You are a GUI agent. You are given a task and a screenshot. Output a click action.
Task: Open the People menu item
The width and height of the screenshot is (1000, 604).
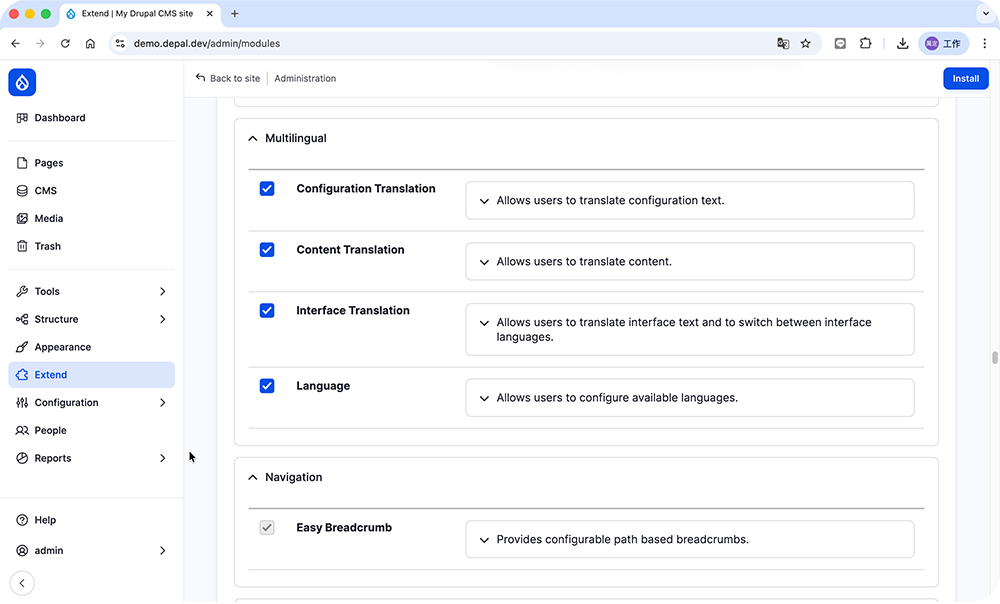click(50, 430)
